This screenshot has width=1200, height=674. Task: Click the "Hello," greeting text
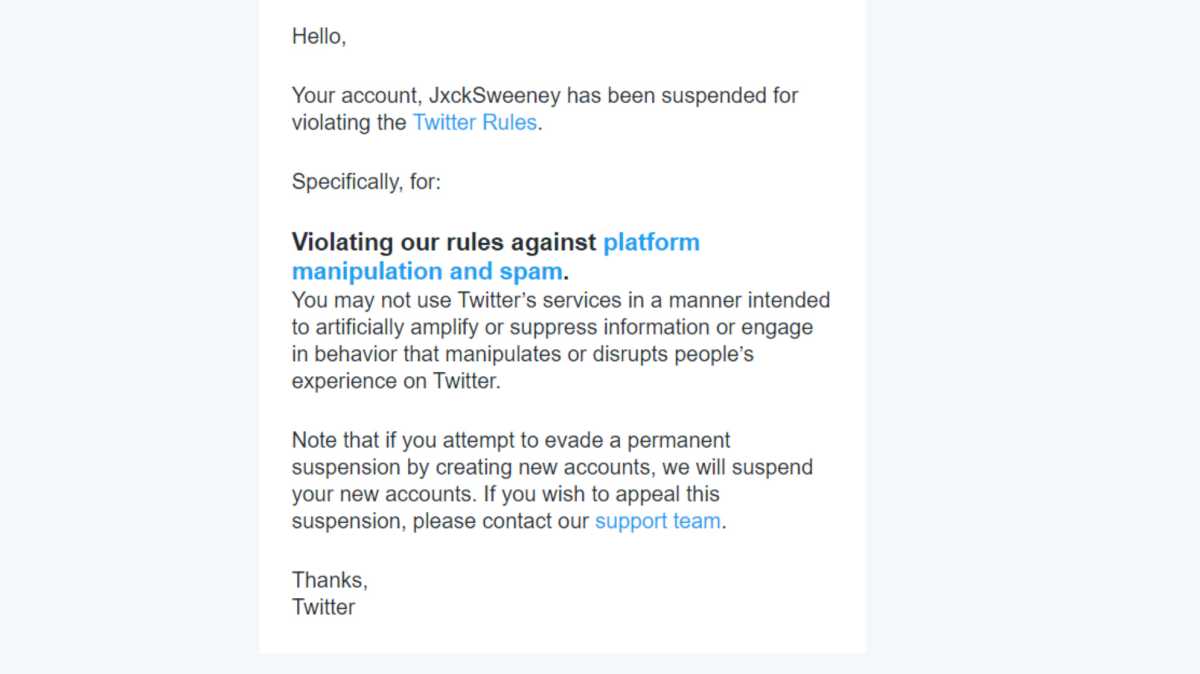(319, 36)
